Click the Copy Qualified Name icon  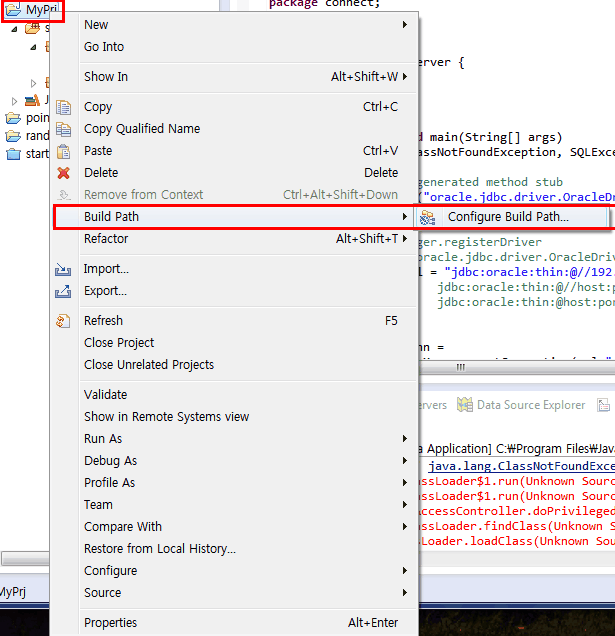(63, 129)
